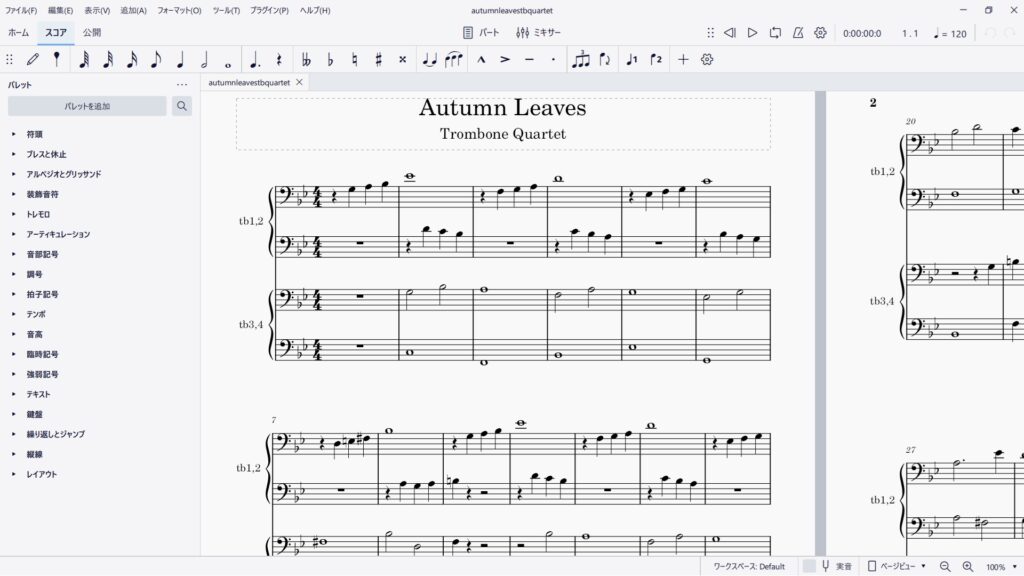This screenshot has height=576, width=1024.
Task: Toggle the sharp accidental
Action: coord(378,59)
